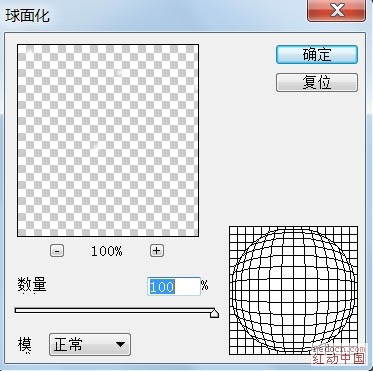Click the amount slider handle
Image resolution: width=373 pixels, height=371 pixels.
coord(214,313)
